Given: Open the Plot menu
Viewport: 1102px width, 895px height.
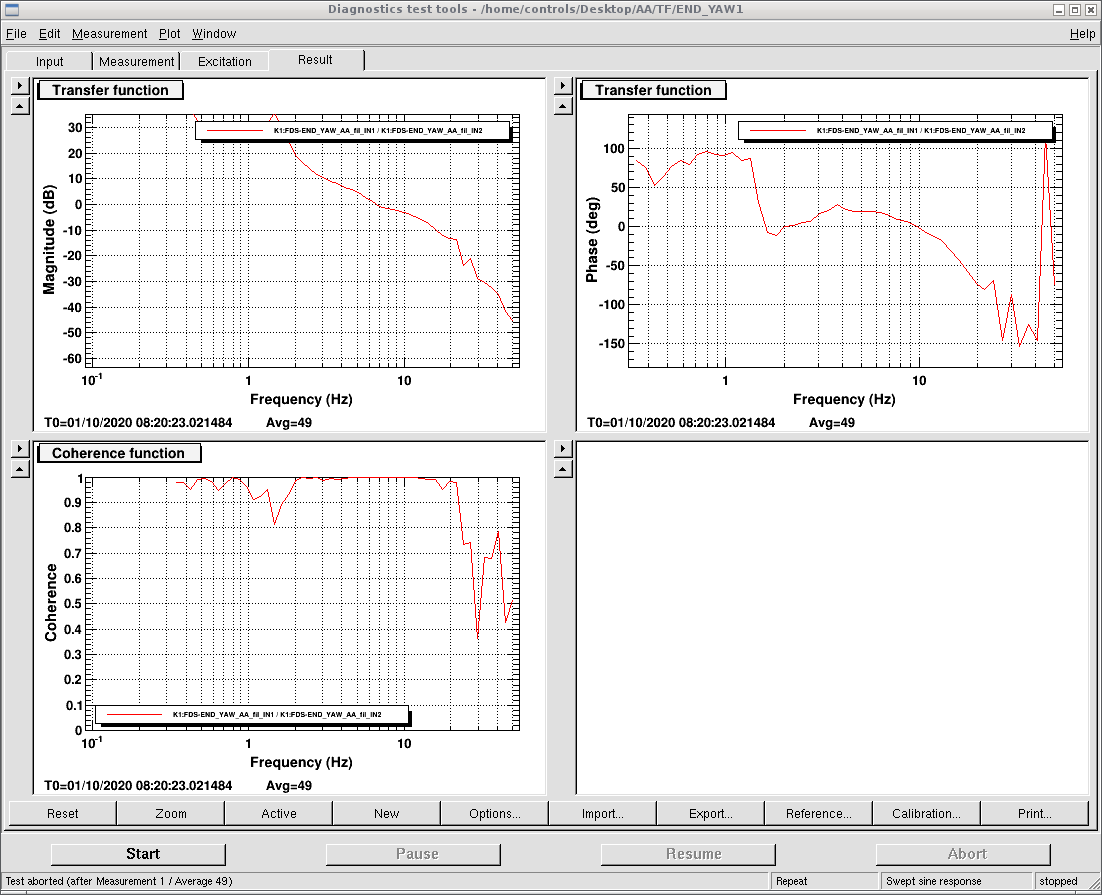Looking at the screenshot, I should [x=169, y=33].
